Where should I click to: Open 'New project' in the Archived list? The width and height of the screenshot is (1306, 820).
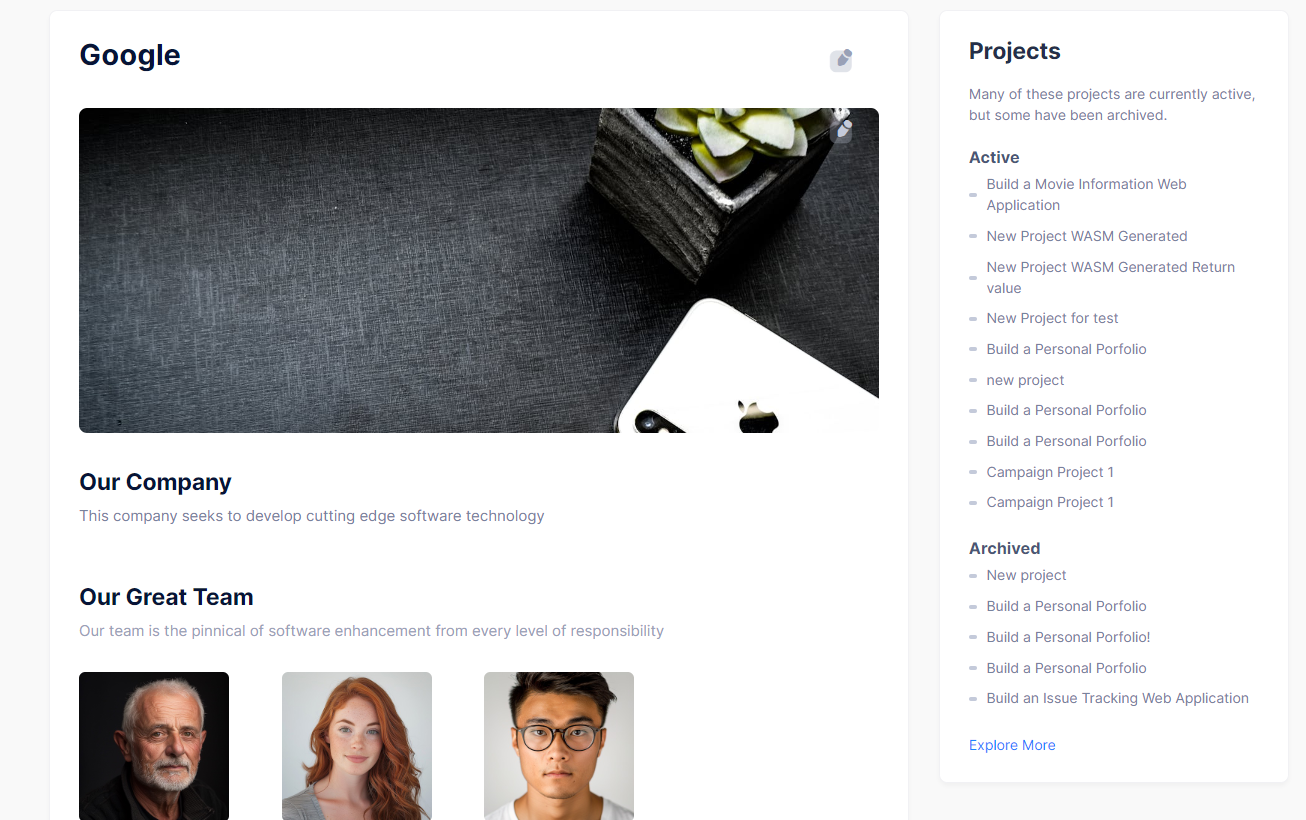click(1026, 575)
